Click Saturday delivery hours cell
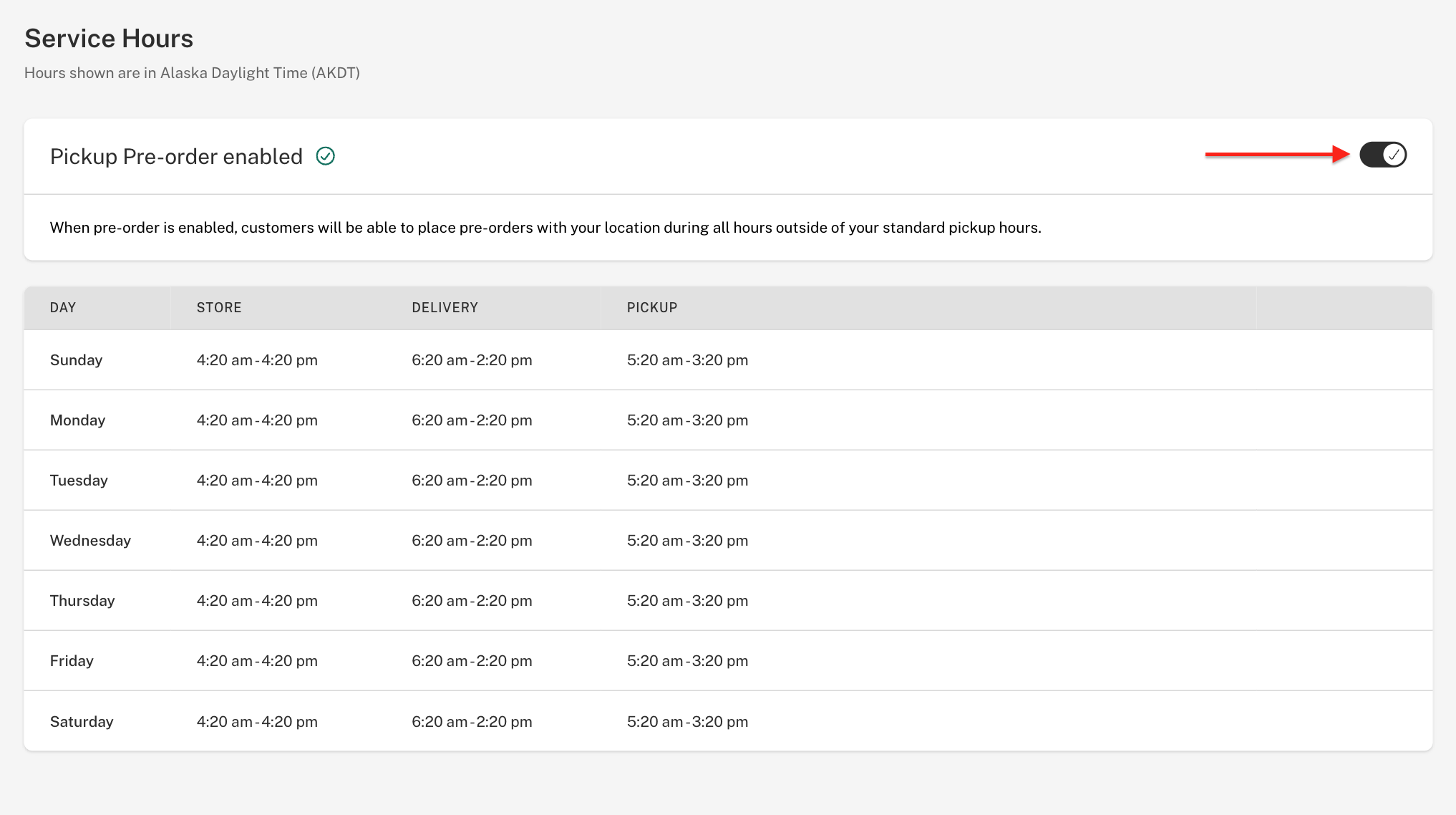1456x815 pixels. (472, 722)
